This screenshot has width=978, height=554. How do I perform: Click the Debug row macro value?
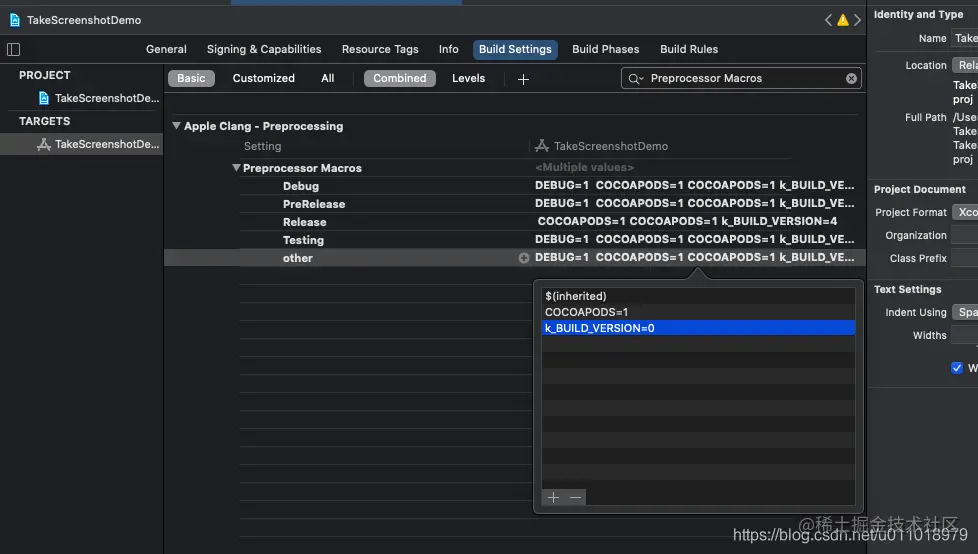694,185
